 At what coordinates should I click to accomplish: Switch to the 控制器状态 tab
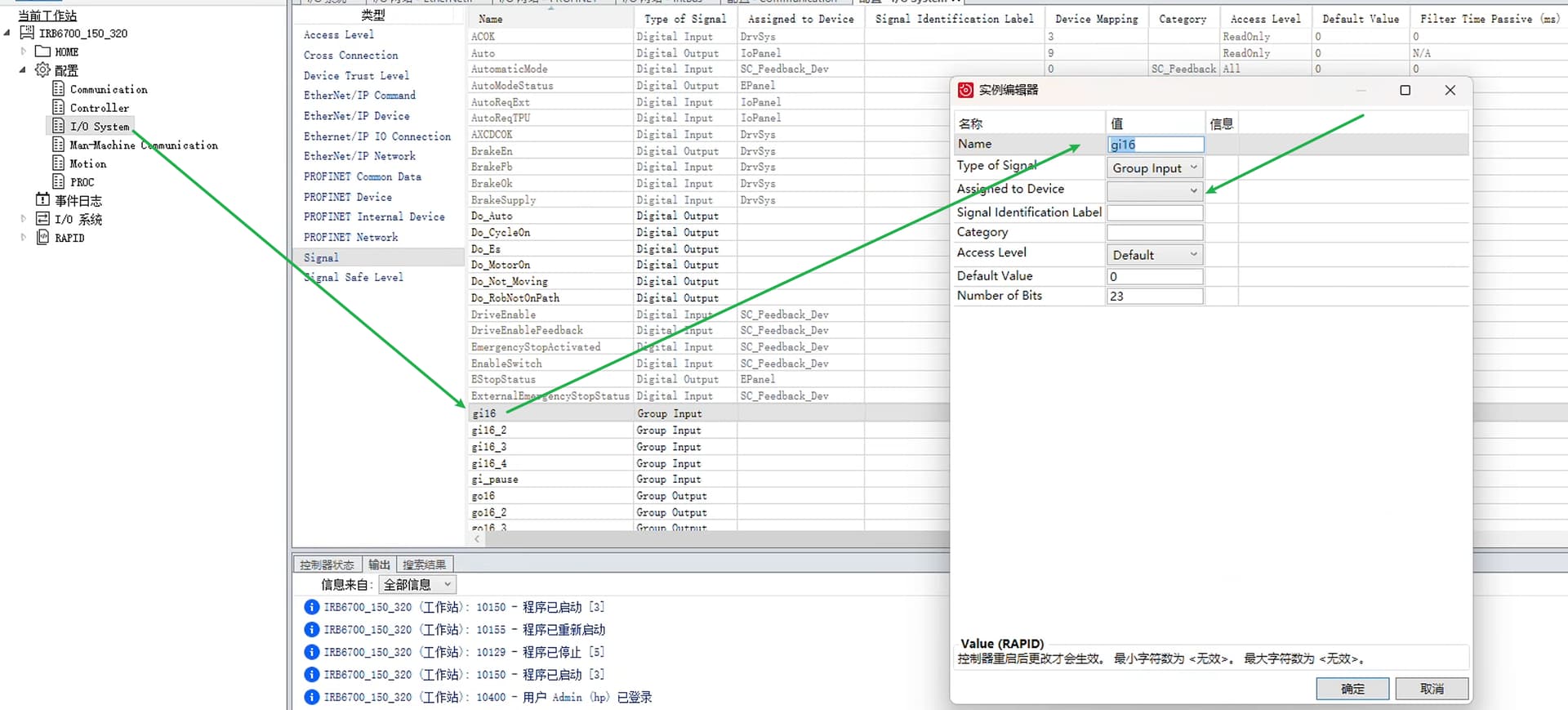[327, 565]
